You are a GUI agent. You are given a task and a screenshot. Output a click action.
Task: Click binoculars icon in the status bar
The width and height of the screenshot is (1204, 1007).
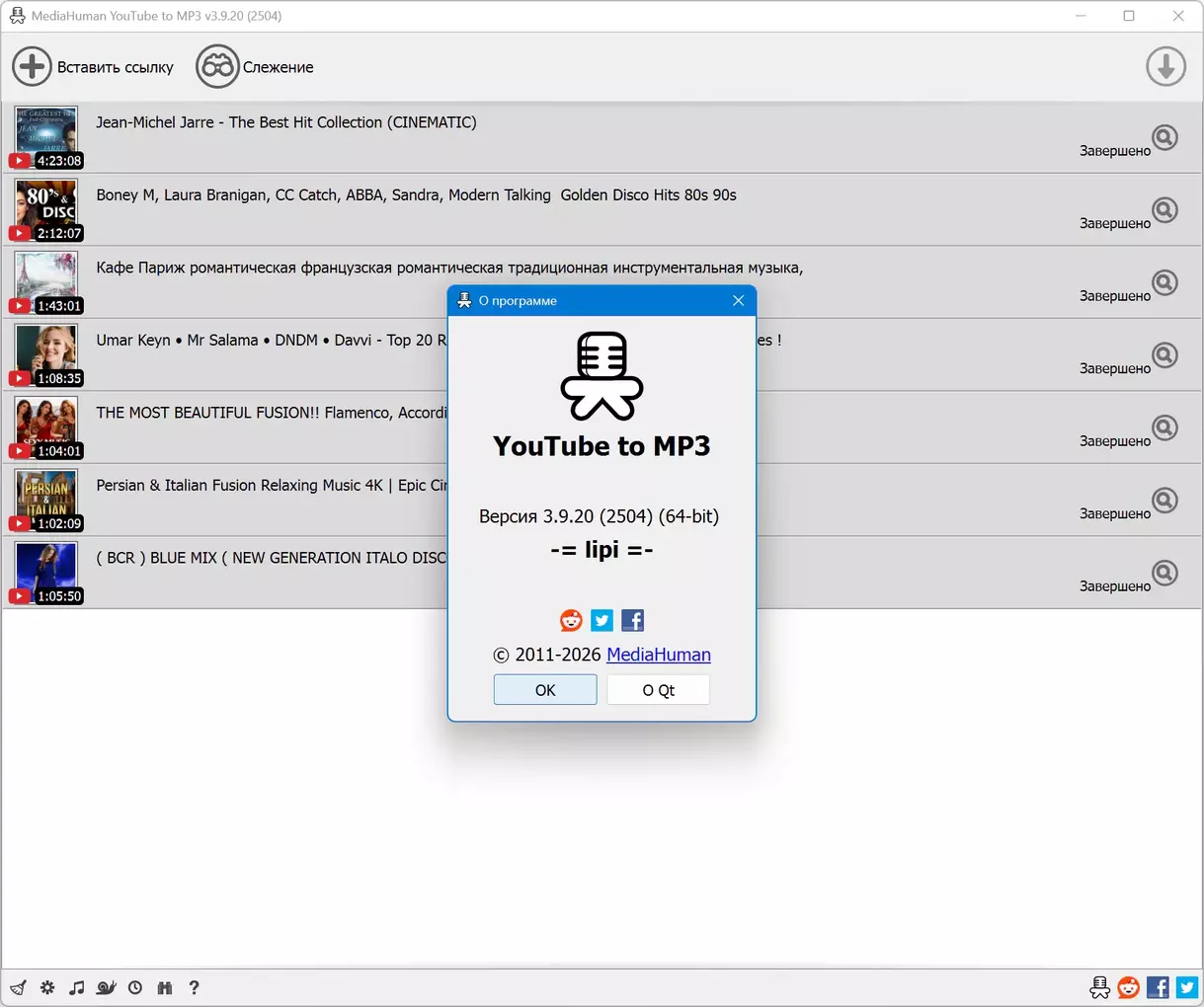pyautogui.click(x=164, y=987)
